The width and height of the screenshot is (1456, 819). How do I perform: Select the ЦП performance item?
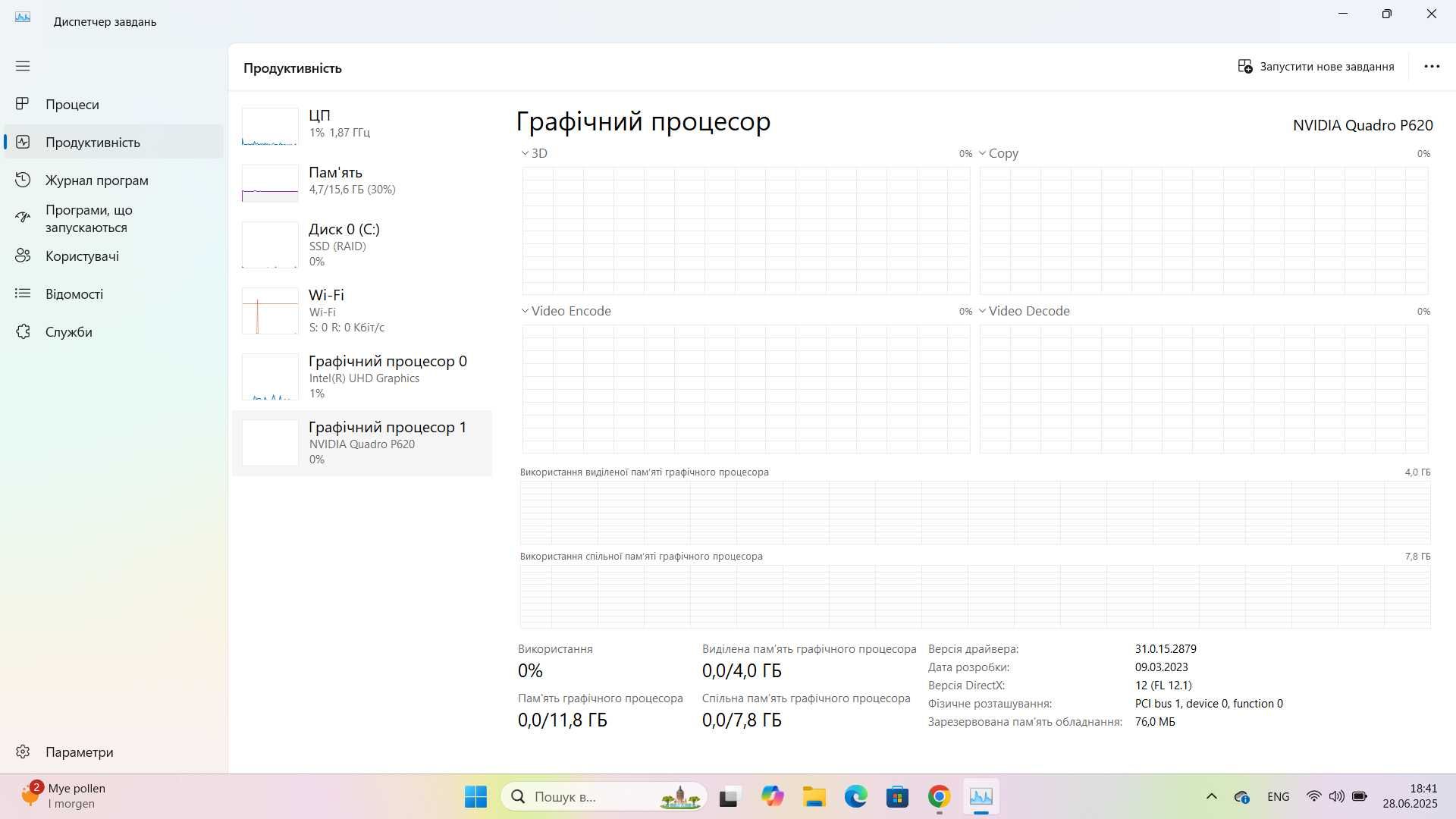pos(362,125)
